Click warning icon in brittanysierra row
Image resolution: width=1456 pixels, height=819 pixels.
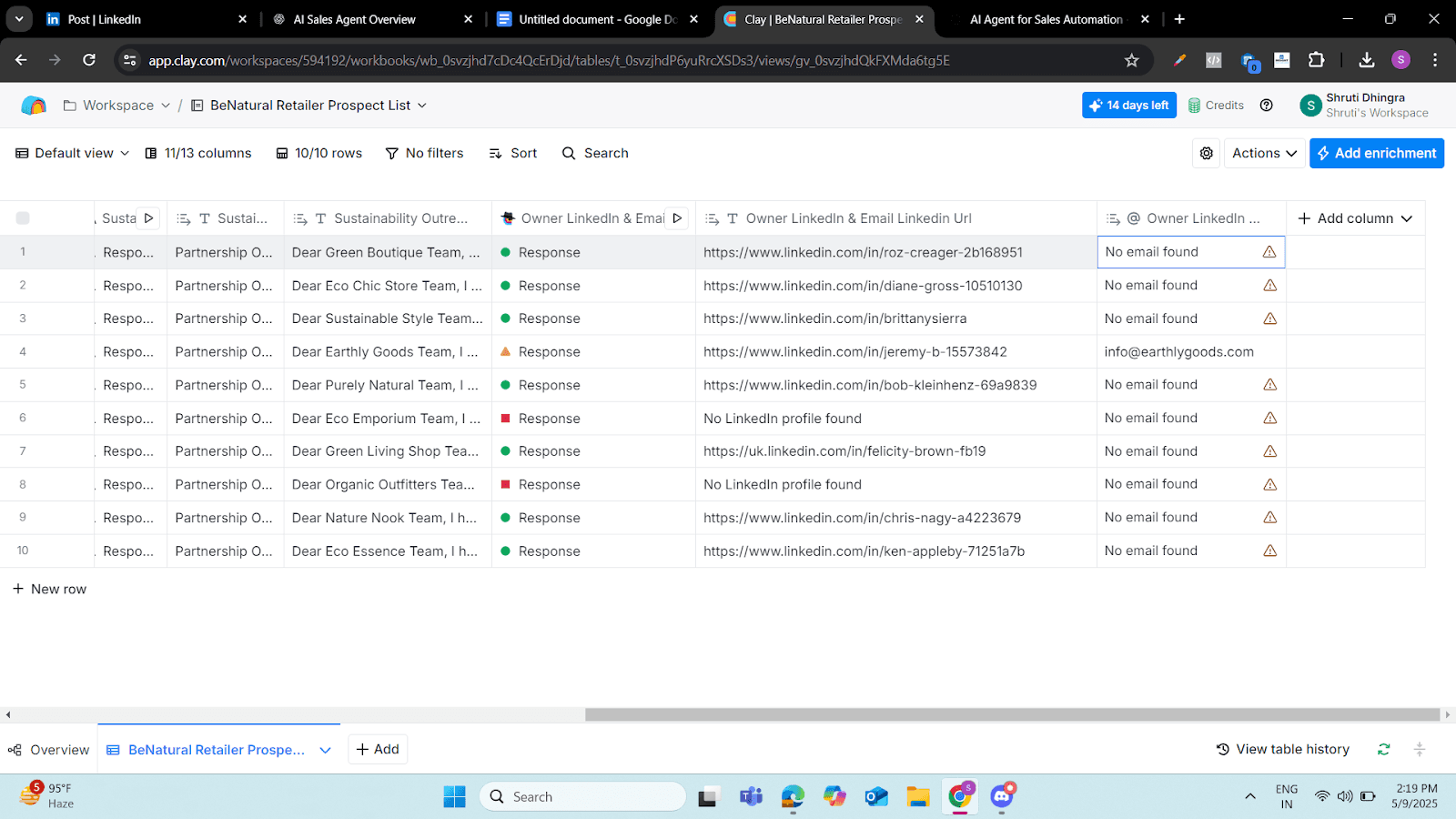pos(1269,318)
